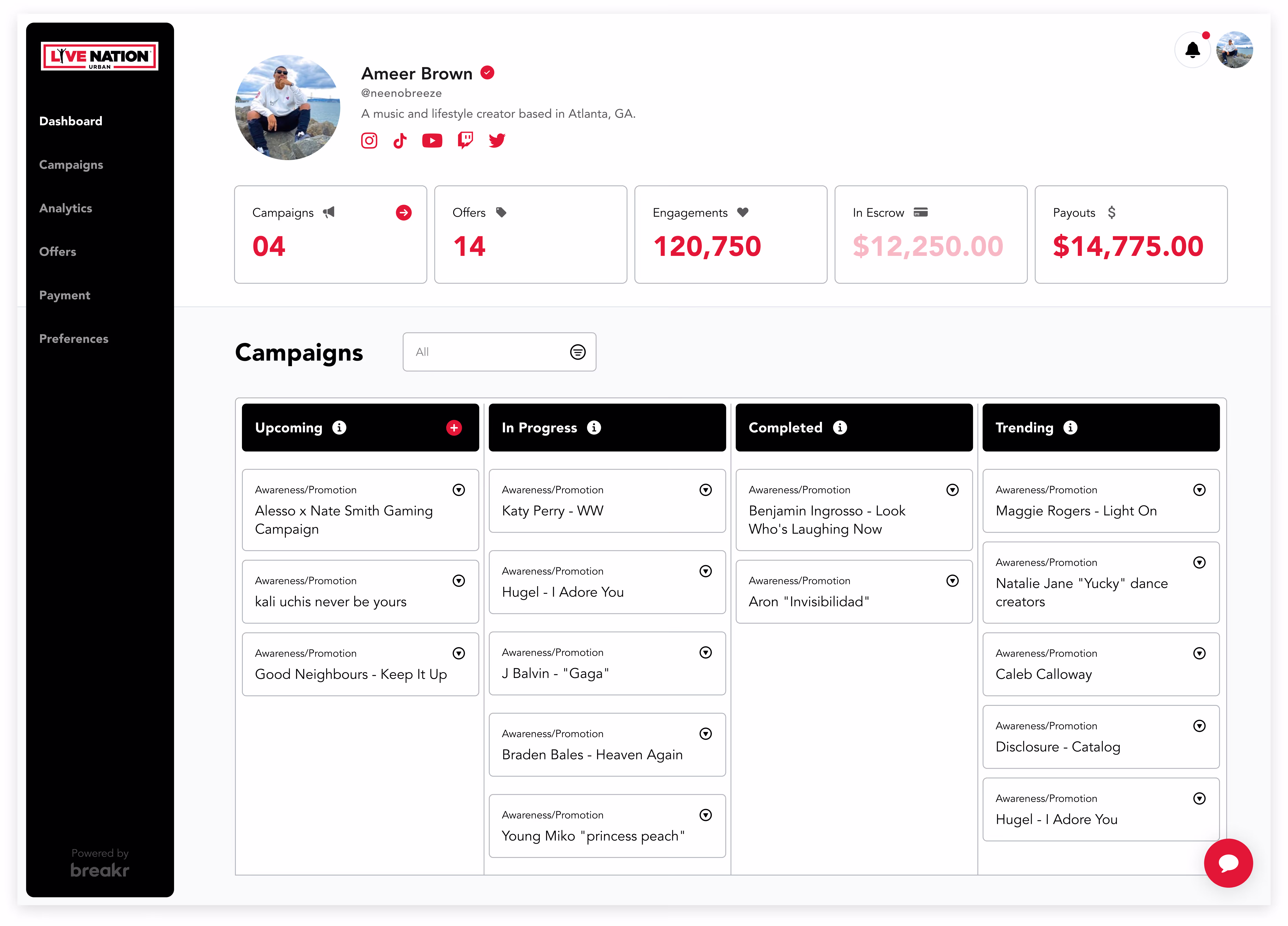
Task: Open Ameer Brown's Instagram profile icon
Action: tap(369, 140)
